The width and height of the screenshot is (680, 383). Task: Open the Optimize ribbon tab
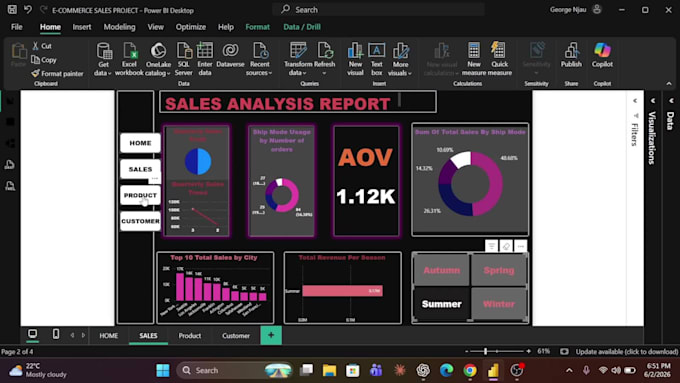(191, 27)
